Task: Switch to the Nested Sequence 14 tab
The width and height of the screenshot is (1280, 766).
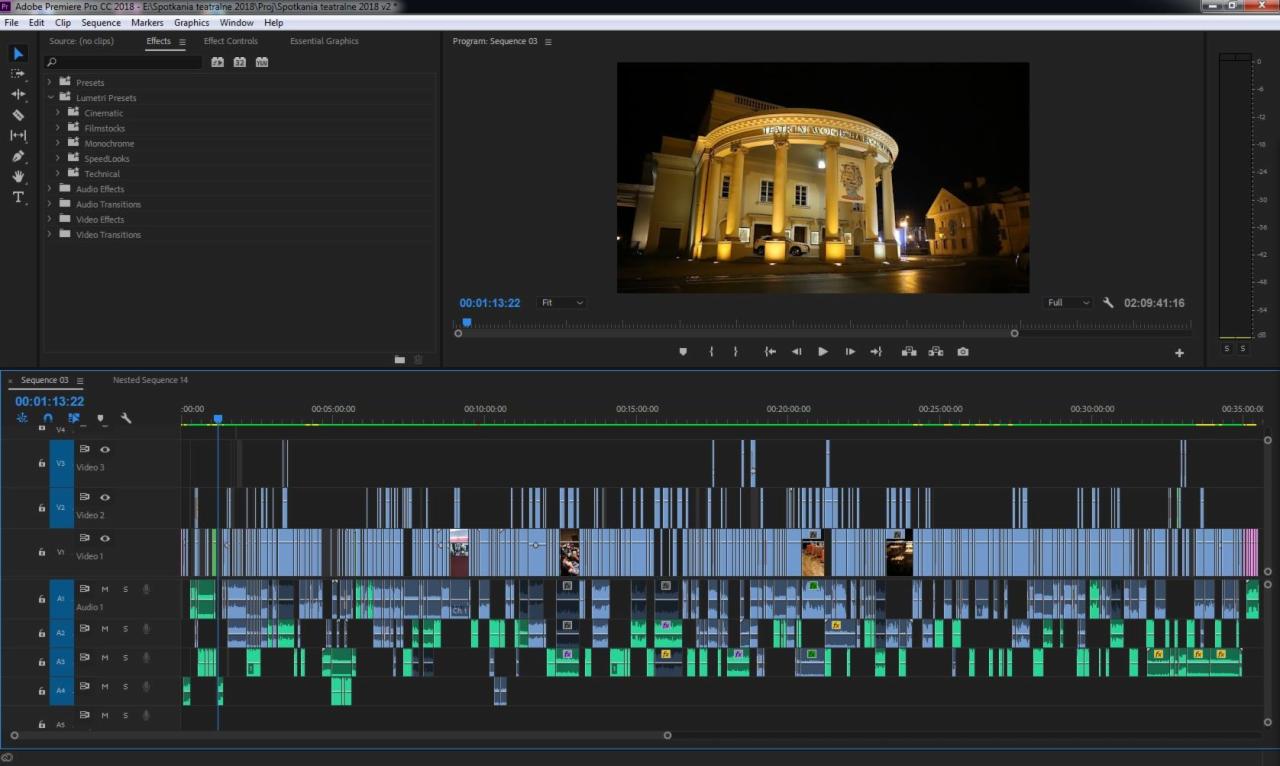Action: tap(150, 380)
